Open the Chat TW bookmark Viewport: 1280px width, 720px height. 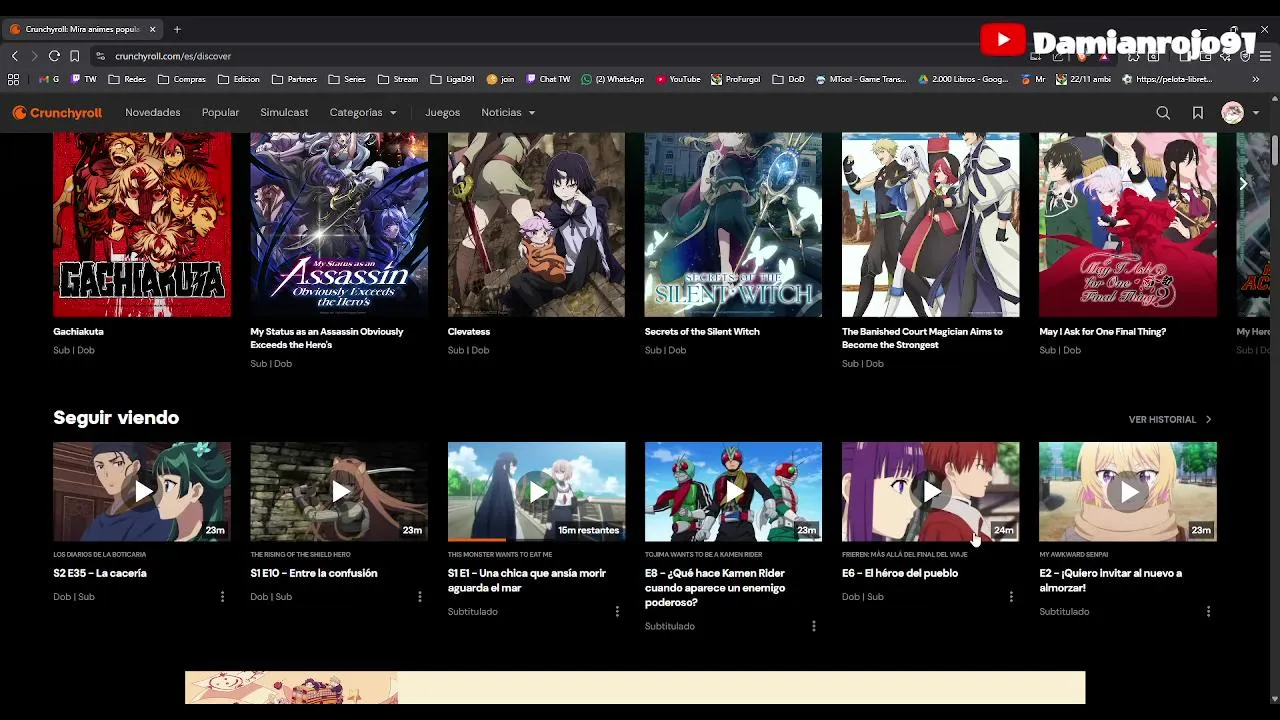(548, 79)
